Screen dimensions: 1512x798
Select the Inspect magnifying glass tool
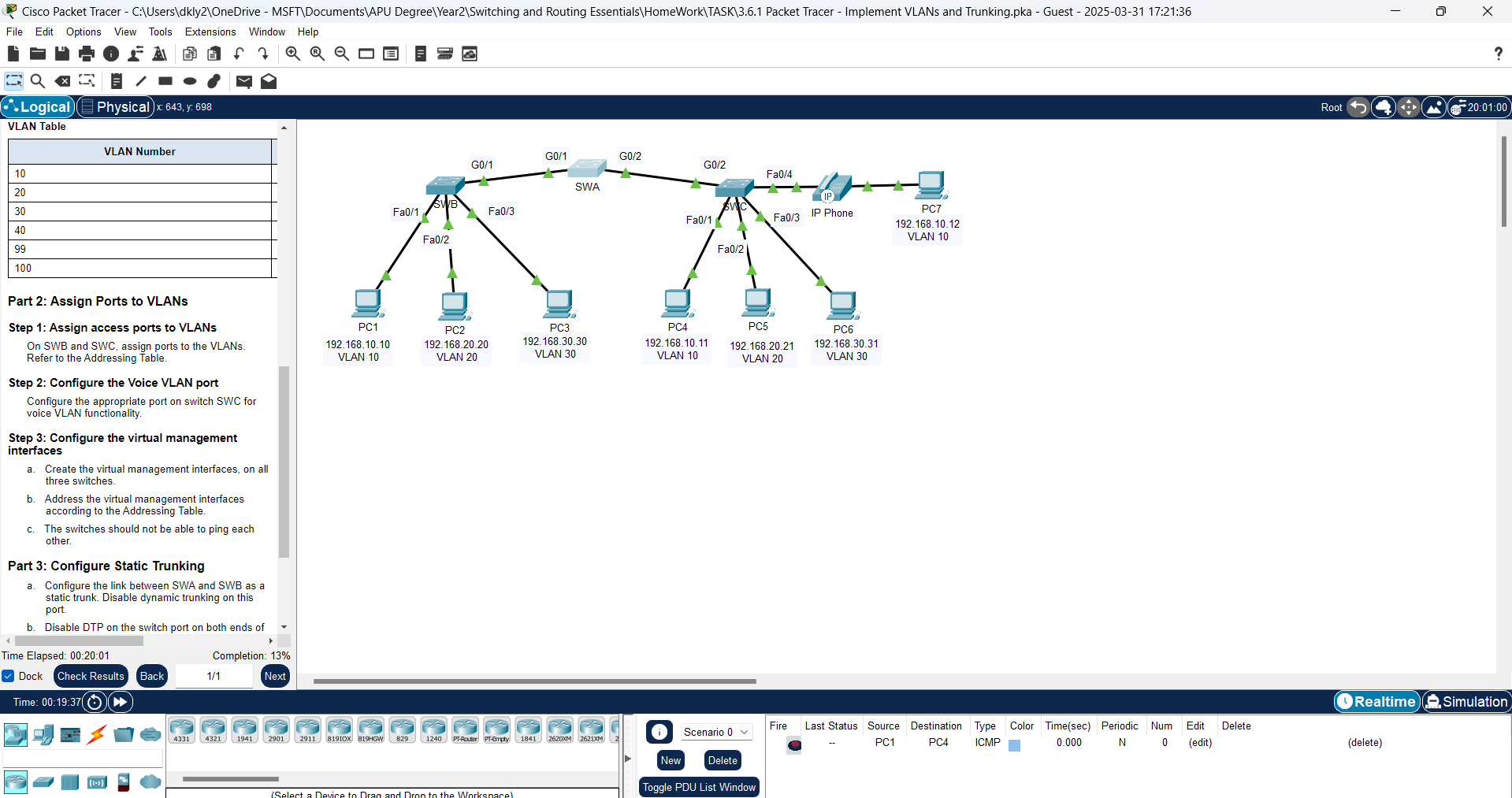tap(37, 80)
